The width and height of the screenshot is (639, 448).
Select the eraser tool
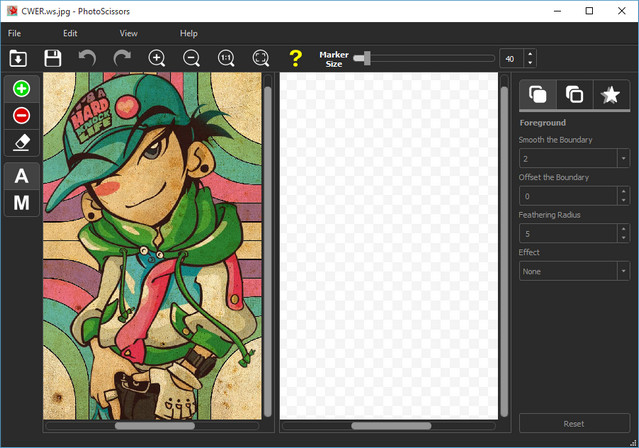[x=21, y=142]
